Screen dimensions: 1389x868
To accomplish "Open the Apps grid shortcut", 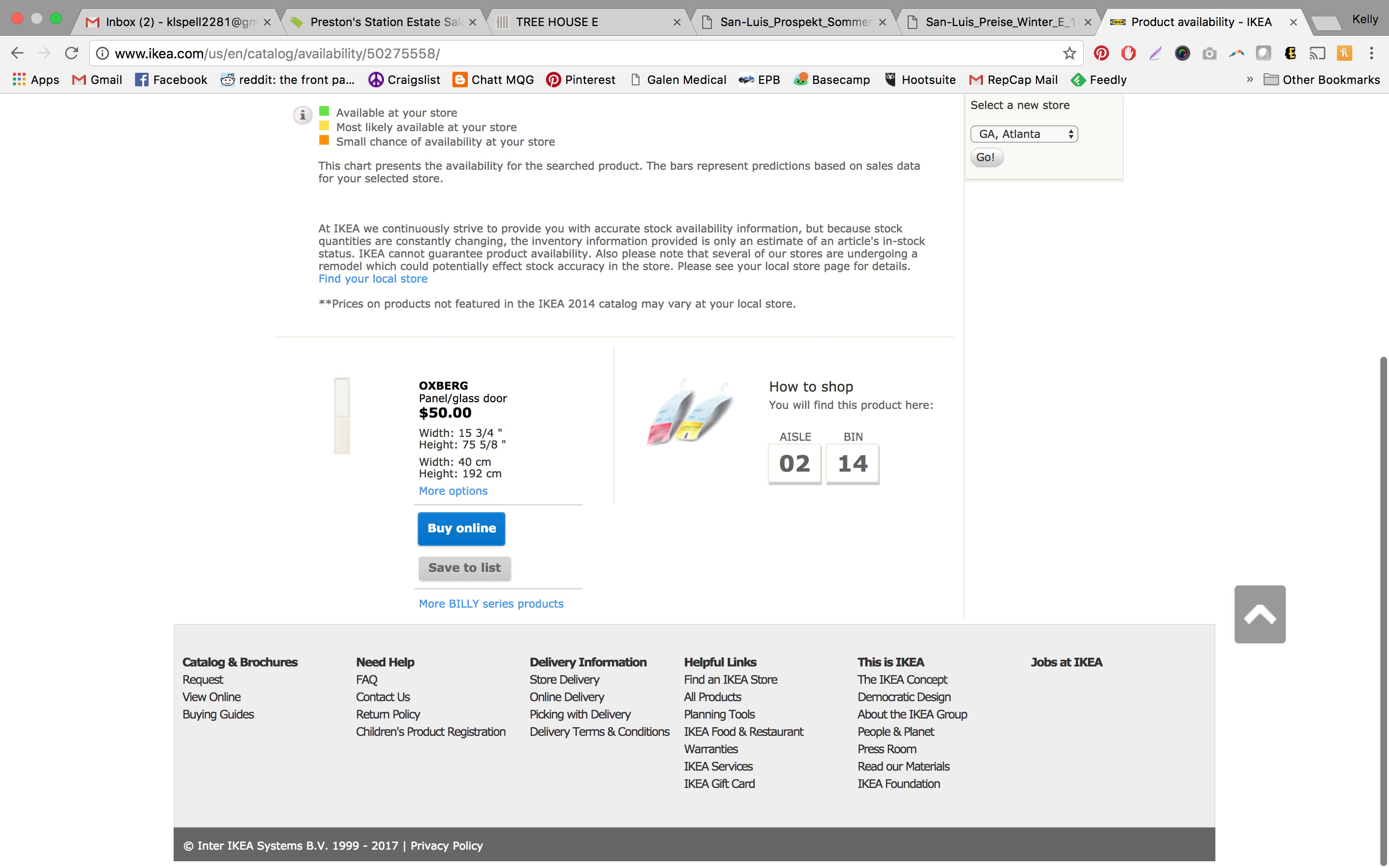I will tap(36, 80).
